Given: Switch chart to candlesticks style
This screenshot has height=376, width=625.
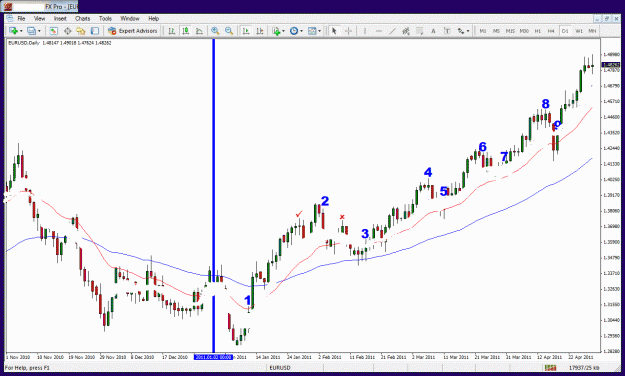Looking at the screenshot, I should tap(185, 31).
